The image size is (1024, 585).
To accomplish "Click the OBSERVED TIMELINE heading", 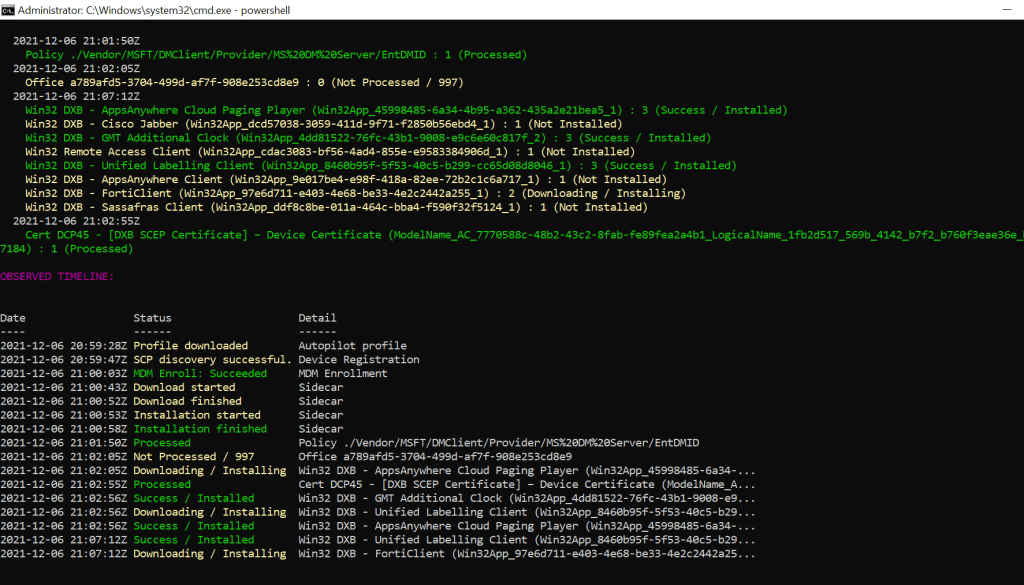I will pyautogui.click(x=57, y=276).
